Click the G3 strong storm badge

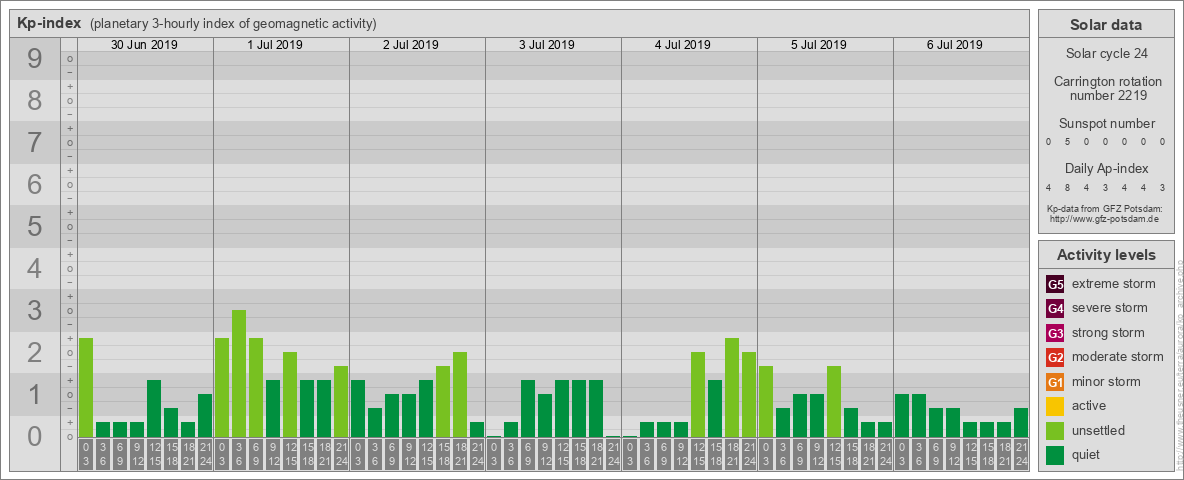coord(1055,333)
